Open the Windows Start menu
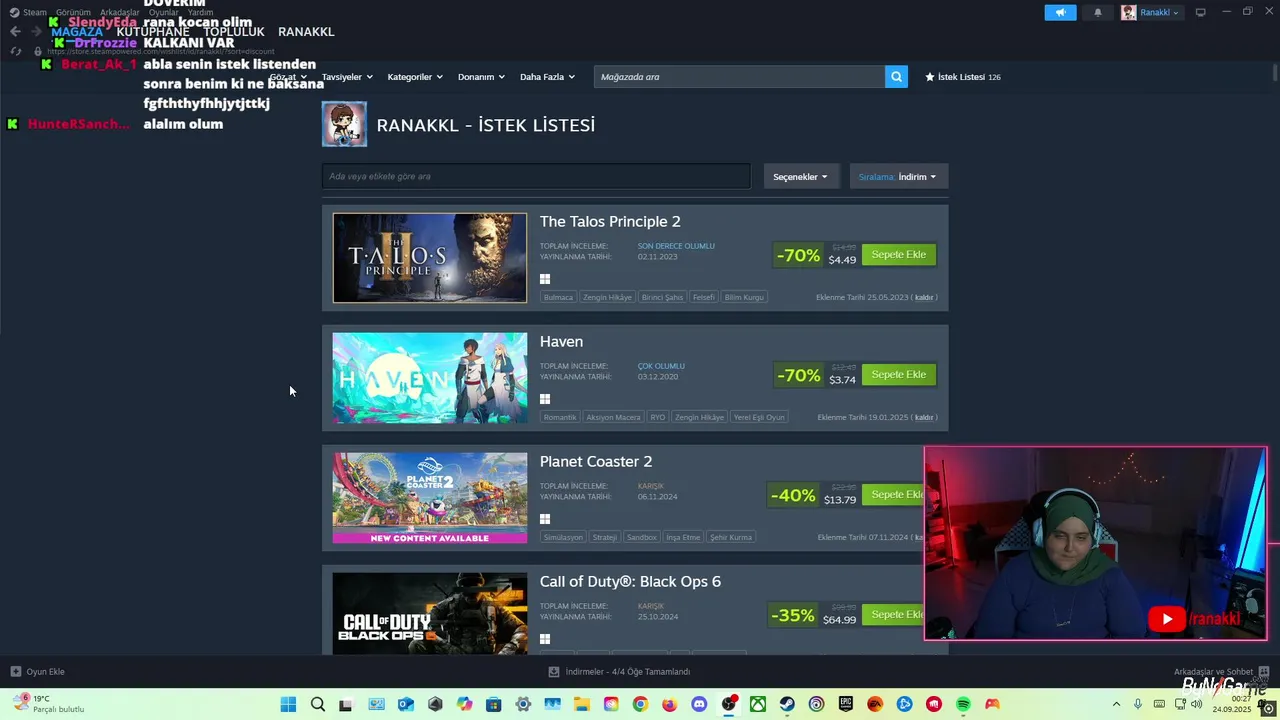 click(x=288, y=704)
